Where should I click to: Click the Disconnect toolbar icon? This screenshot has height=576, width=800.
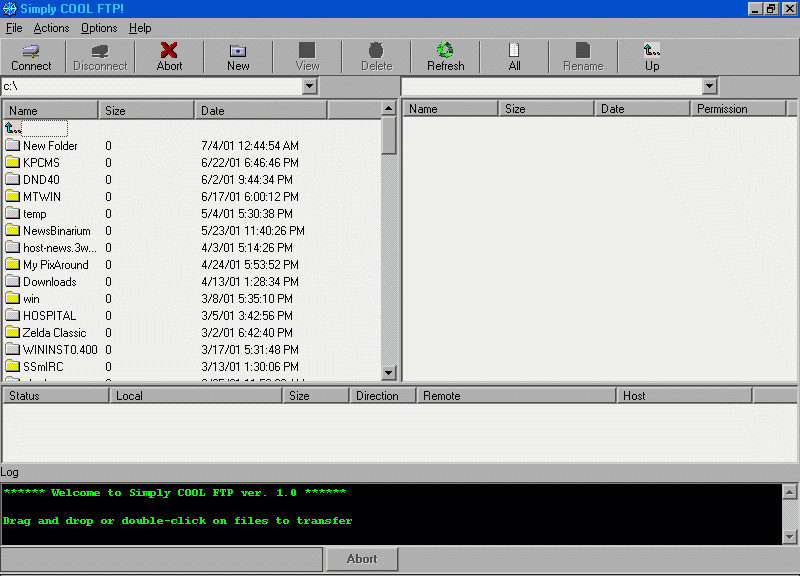click(x=100, y=51)
